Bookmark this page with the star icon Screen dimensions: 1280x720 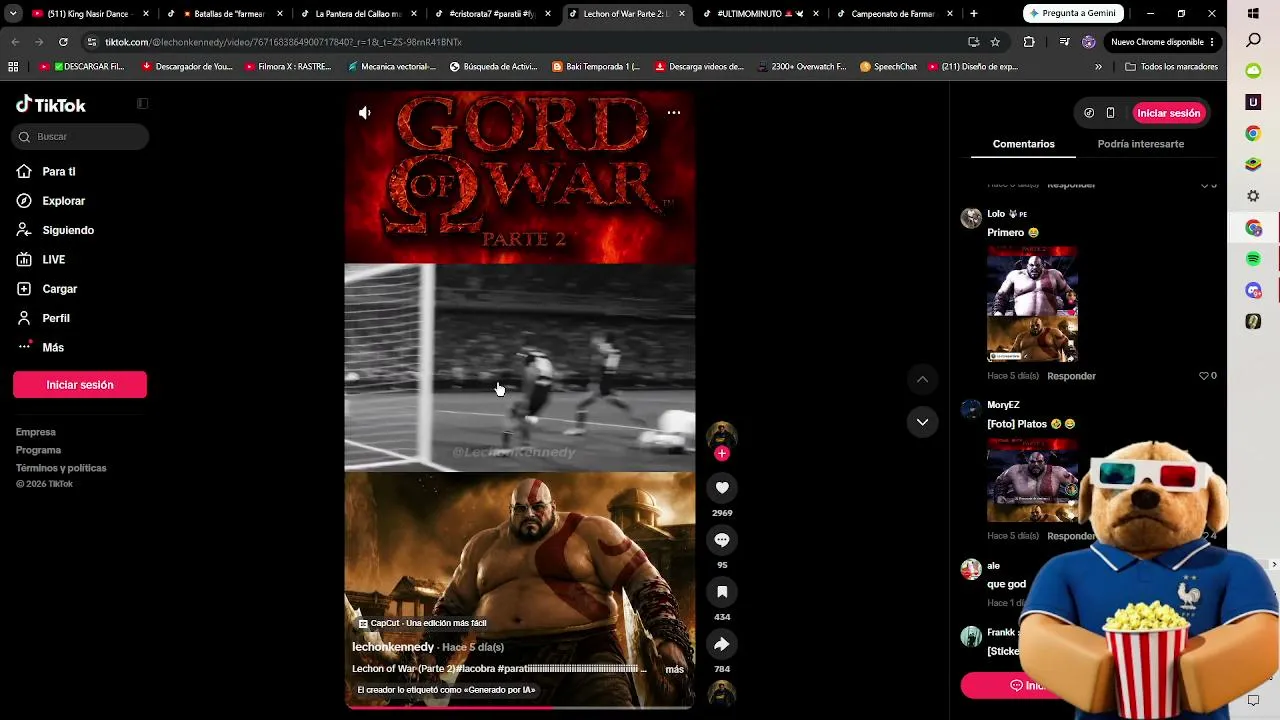pyautogui.click(x=995, y=42)
